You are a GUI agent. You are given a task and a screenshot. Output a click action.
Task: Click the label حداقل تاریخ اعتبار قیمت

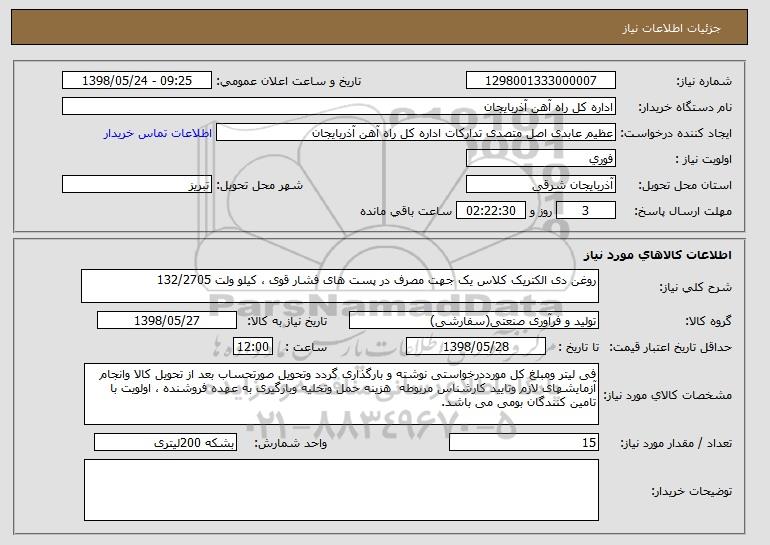click(671, 348)
